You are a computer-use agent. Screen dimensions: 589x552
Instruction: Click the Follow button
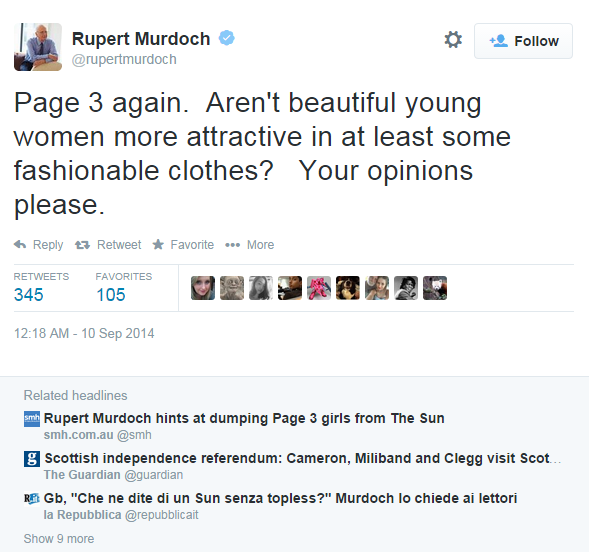(523, 41)
